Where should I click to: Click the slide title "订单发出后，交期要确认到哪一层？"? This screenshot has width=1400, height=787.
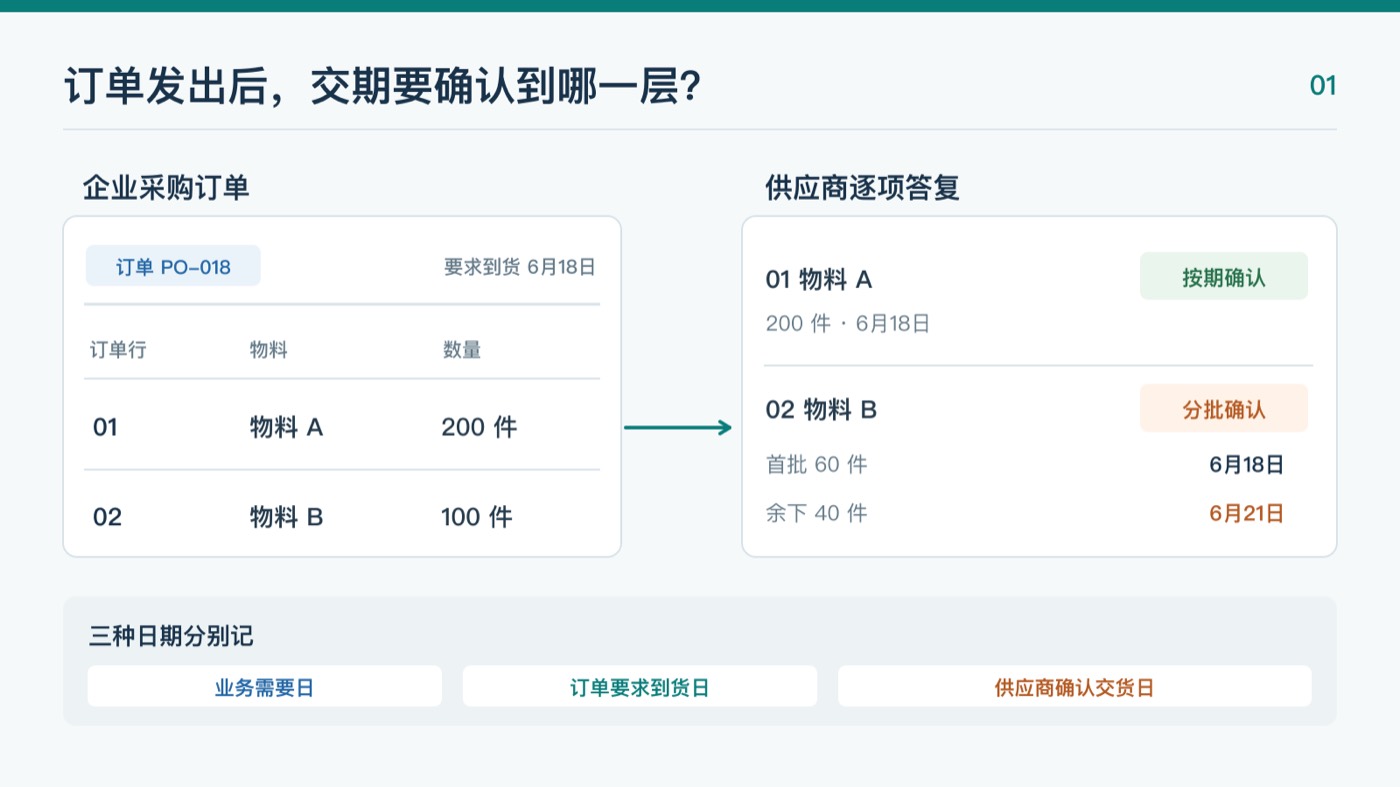pos(381,86)
